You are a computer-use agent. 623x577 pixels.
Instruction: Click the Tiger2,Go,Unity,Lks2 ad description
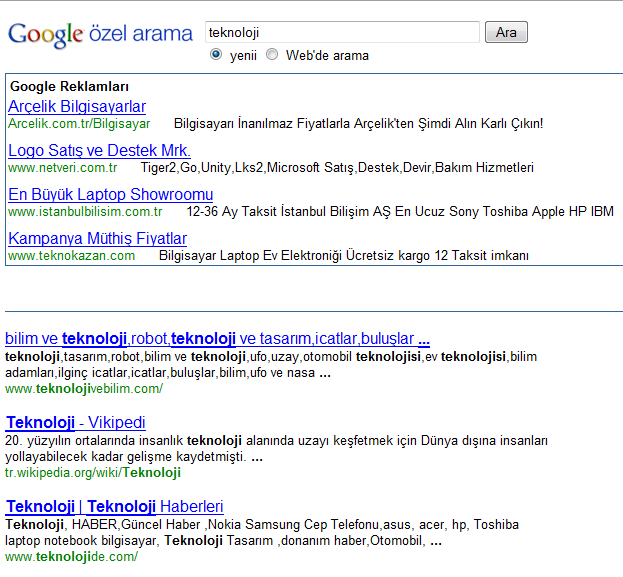337,168
